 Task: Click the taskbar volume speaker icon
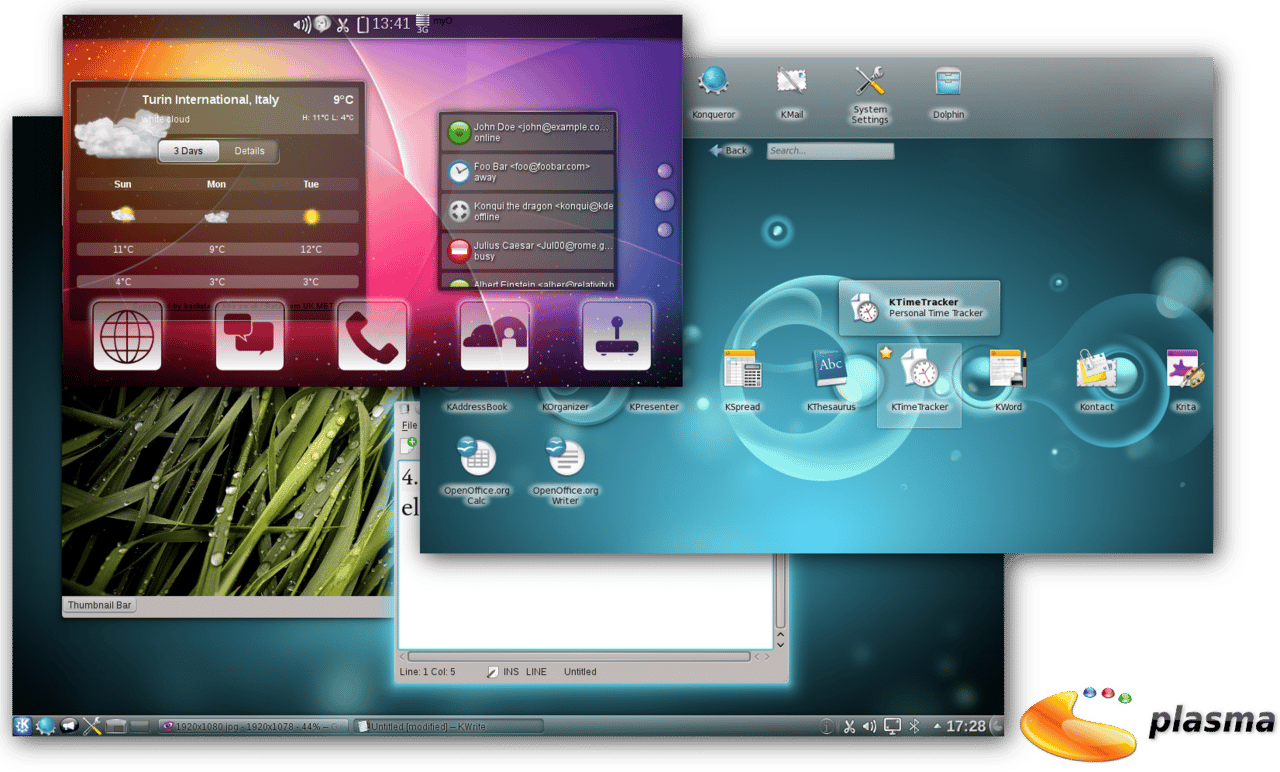tap(870, 726)
